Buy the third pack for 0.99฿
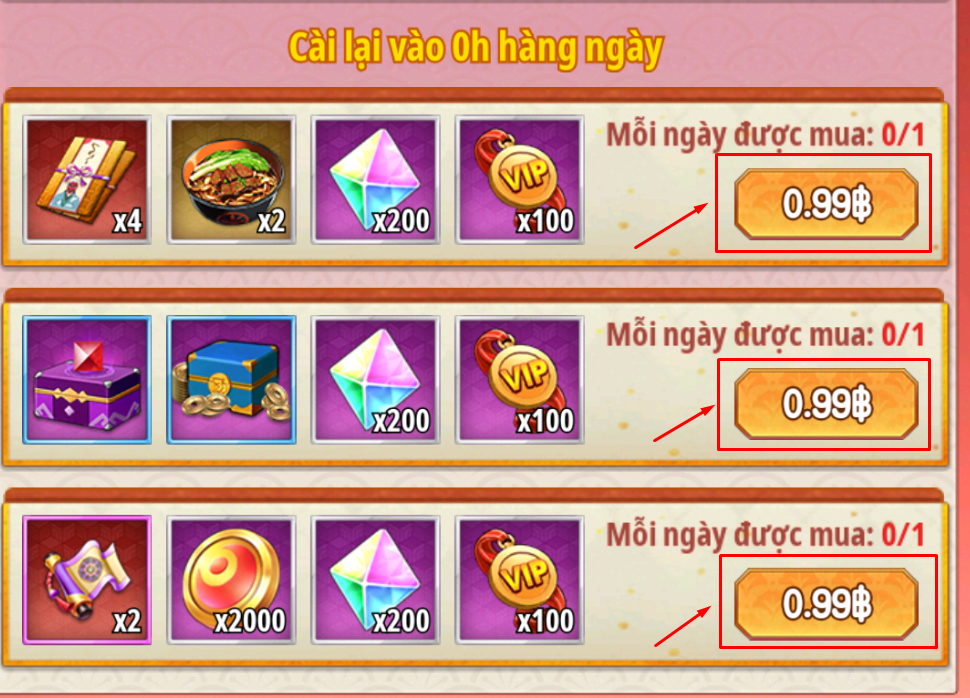The image size is (970, 698). 826,604
